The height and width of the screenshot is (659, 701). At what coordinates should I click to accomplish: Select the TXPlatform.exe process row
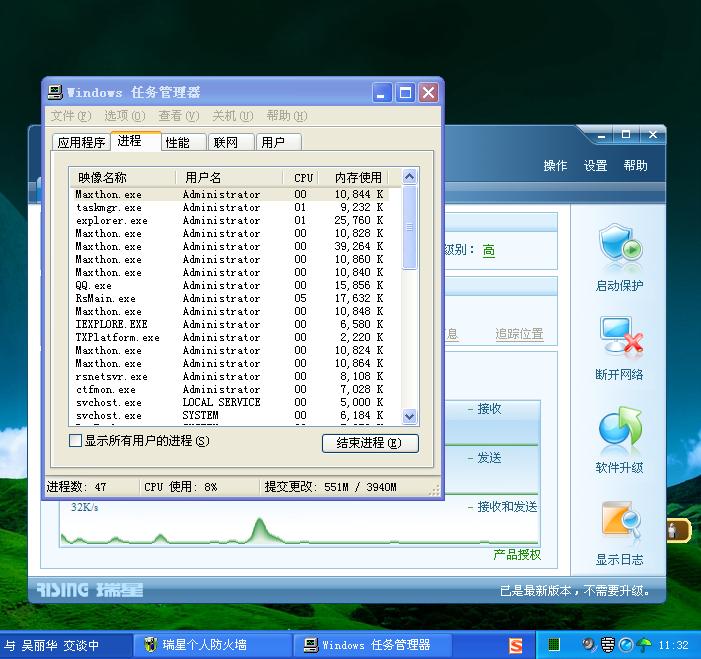pyautogui.click(x=229, y=337)
